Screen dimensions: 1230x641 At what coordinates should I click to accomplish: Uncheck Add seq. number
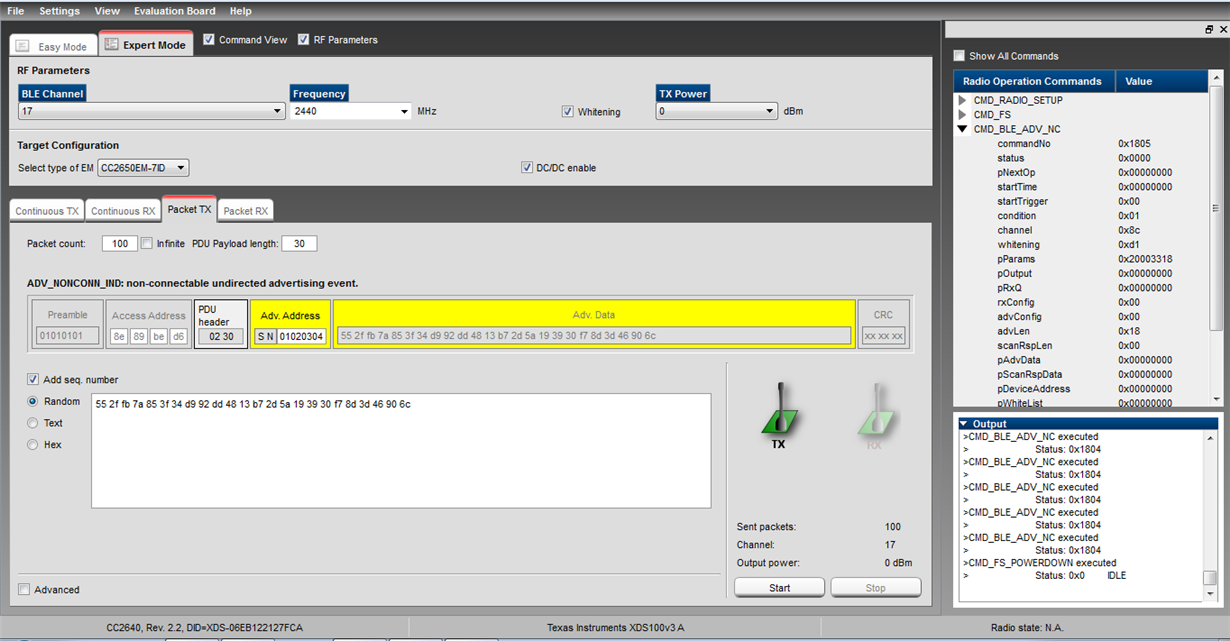pos(34,379)
